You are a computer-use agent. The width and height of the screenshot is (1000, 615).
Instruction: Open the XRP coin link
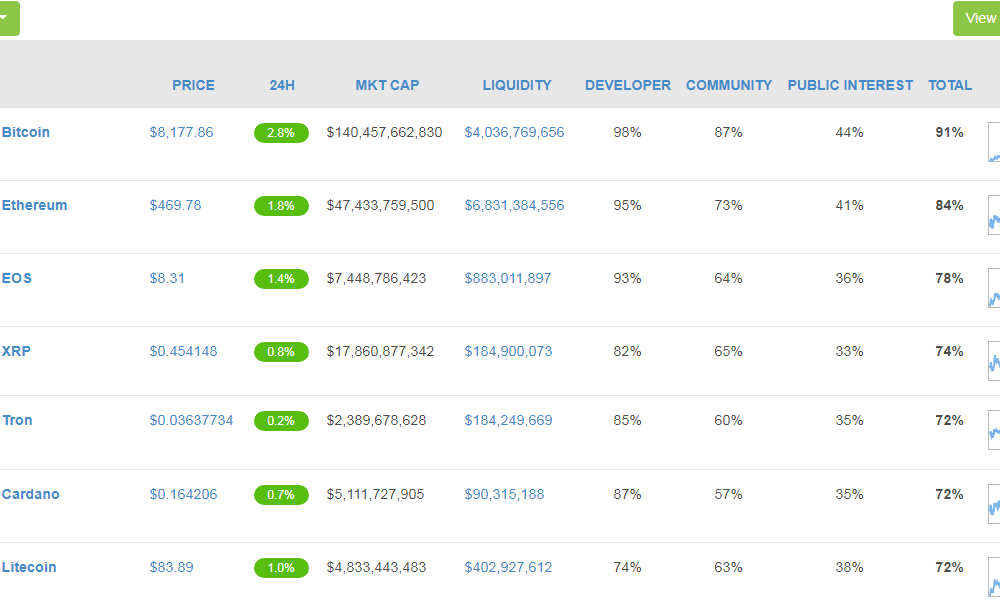pyautogui.click(x=16, y=352)
